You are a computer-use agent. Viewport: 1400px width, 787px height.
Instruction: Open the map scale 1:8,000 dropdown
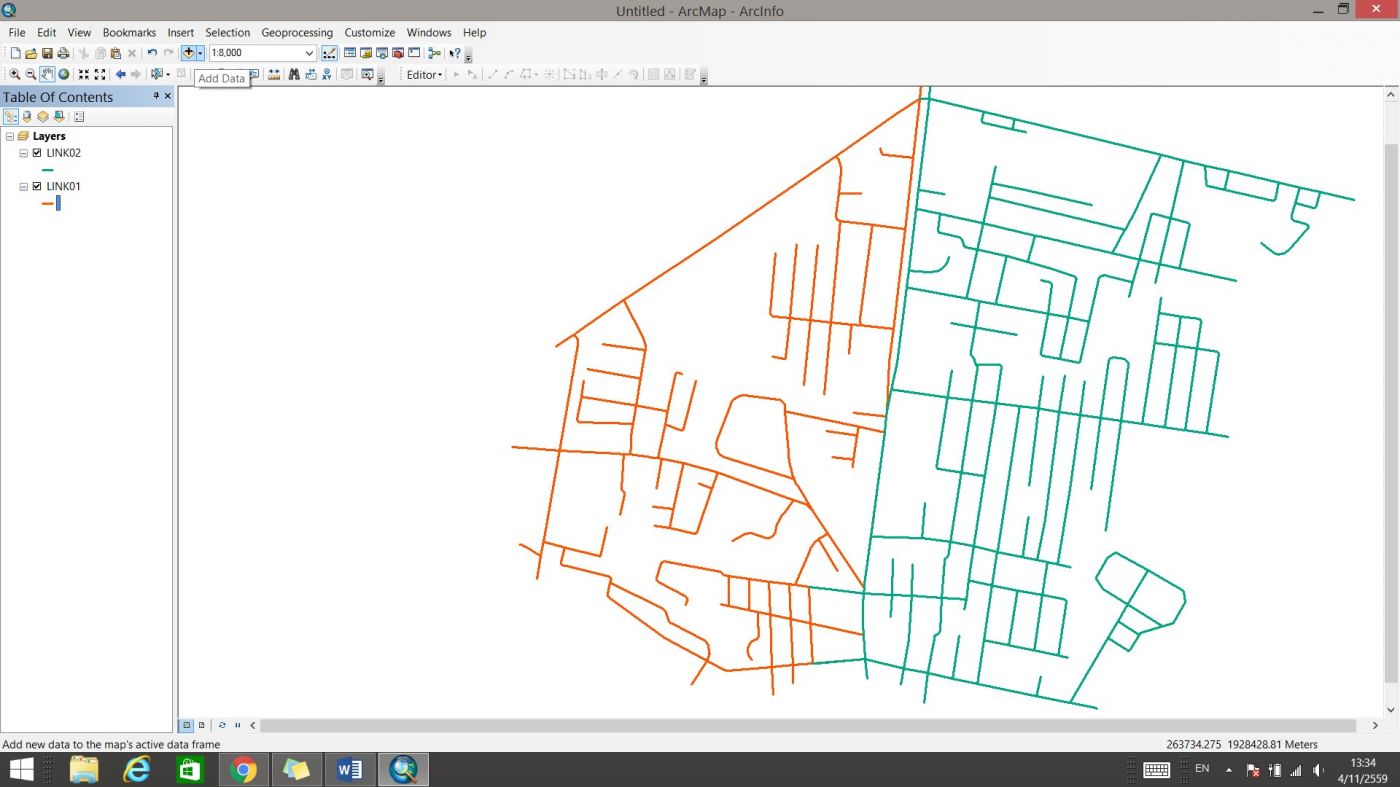(x=309, y=53)
